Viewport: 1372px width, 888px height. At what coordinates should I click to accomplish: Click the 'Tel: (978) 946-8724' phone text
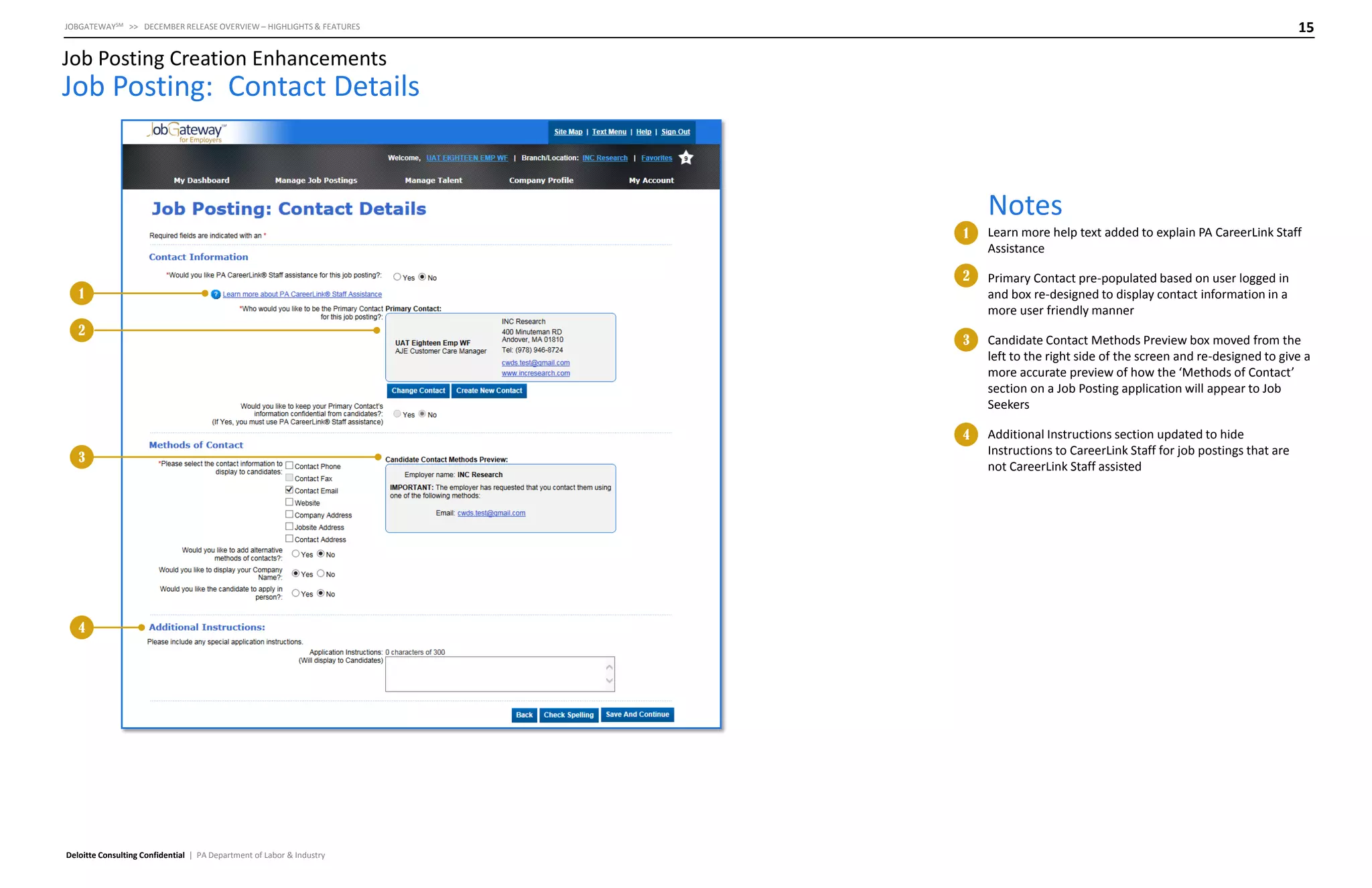coord(533,351)
